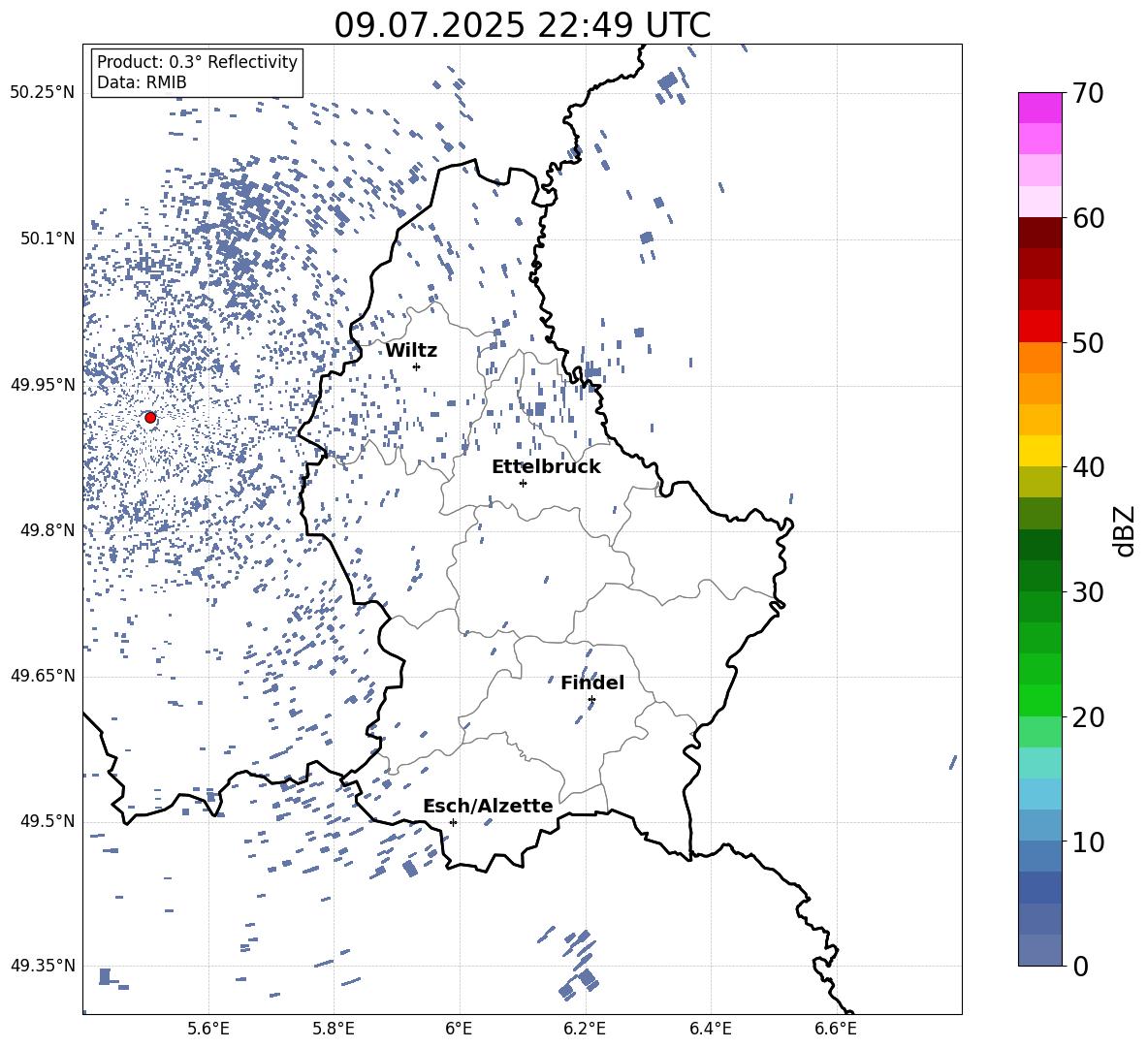This screenshot has width=1148, height=1048.
Task: Click the Wiltz city label
Action: (411, 351)
